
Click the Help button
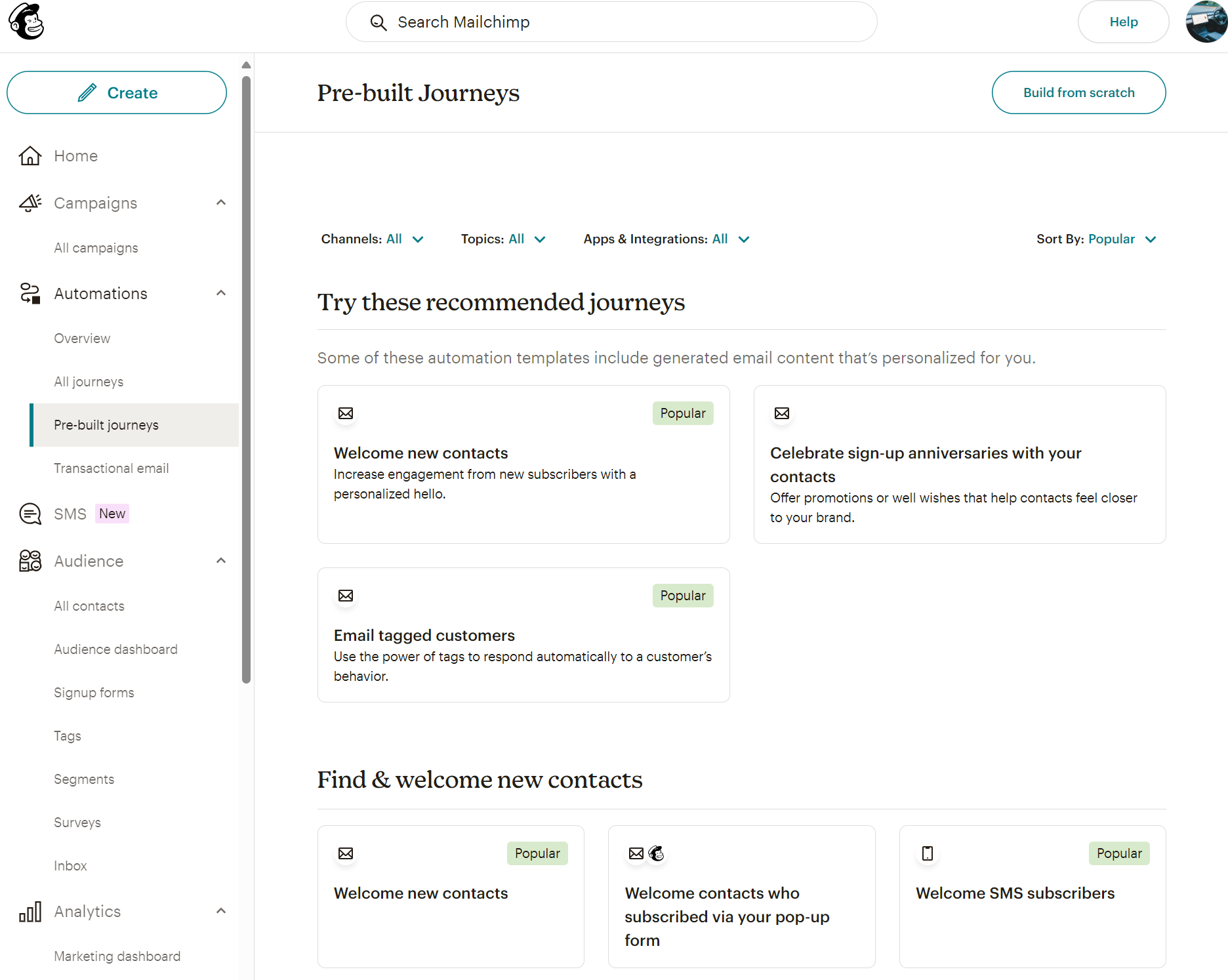point(1123,22)
